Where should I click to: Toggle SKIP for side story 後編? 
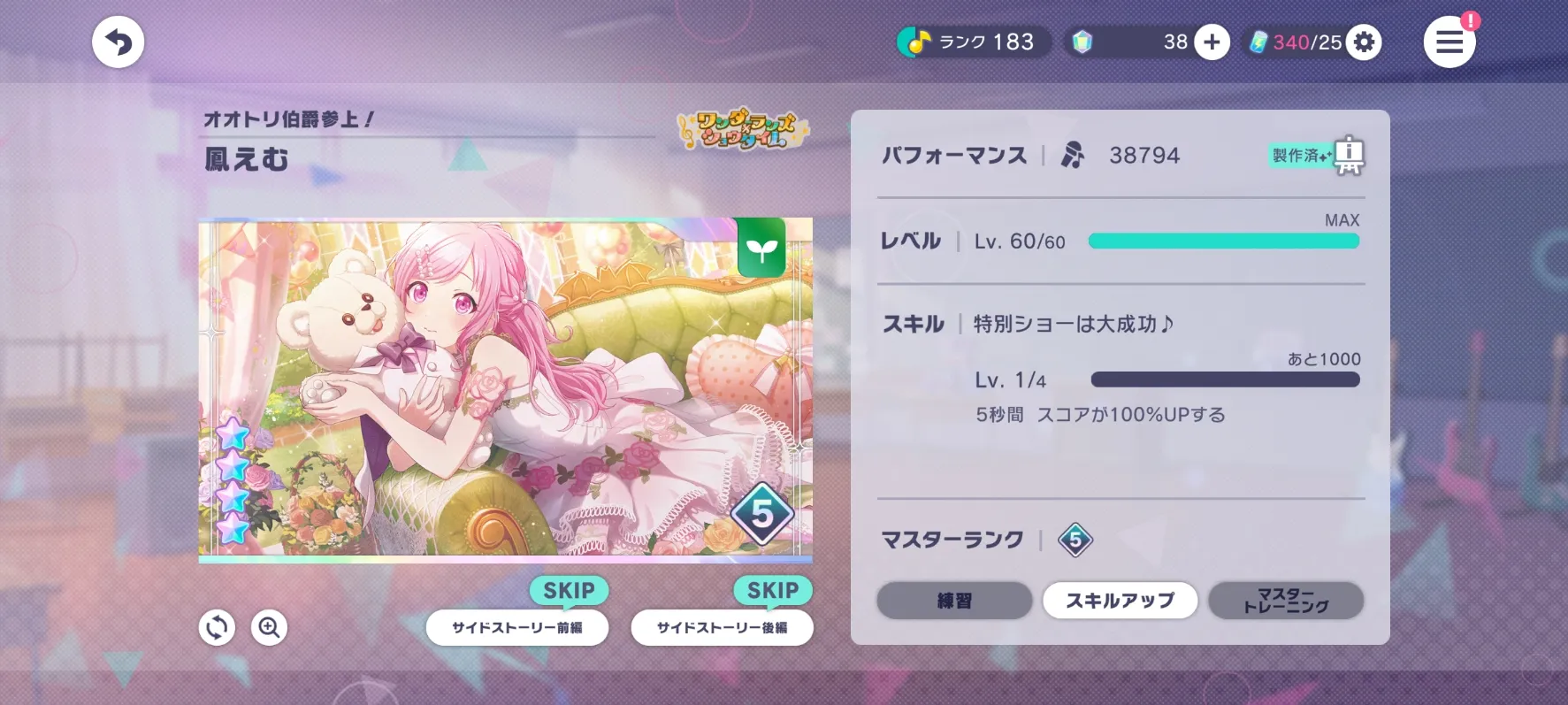click(x=773, y=590)
